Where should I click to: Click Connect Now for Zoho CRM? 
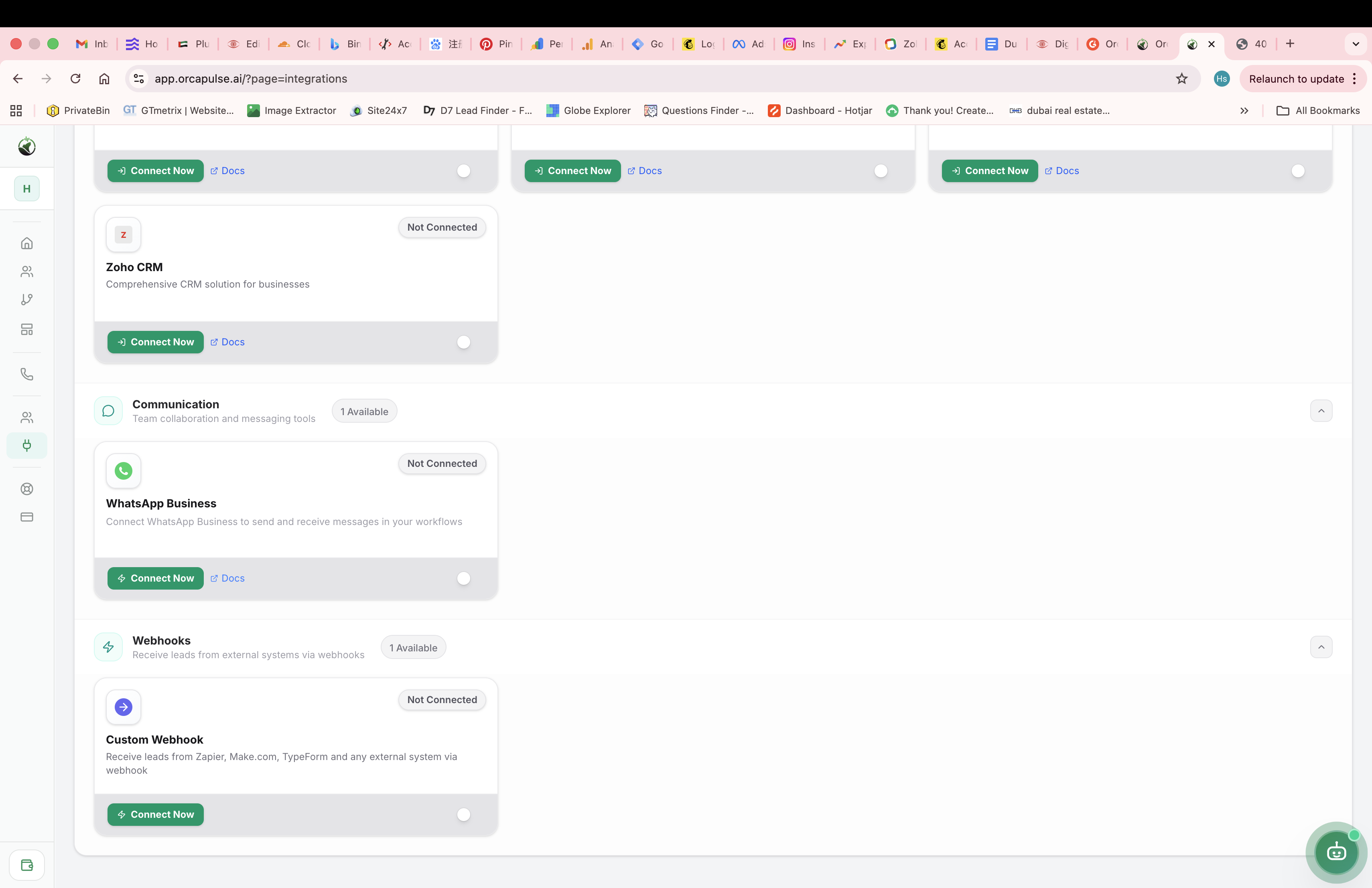coord(155,342)
